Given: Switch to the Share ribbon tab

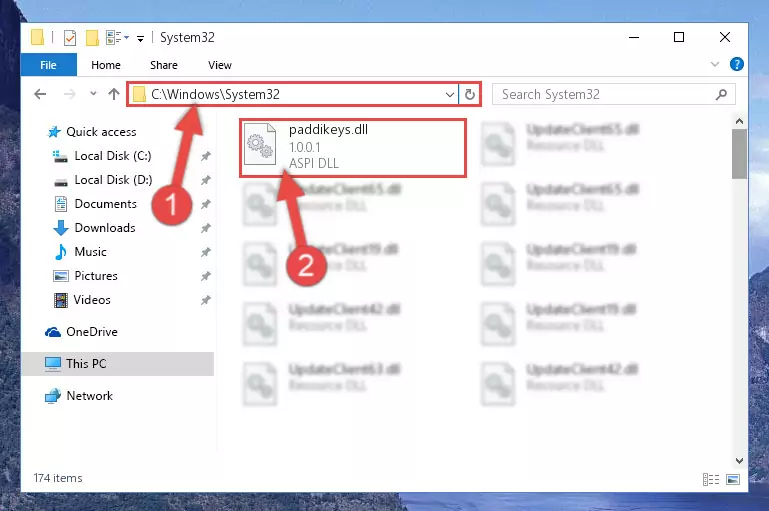Looking at the screenshot, I should (x=164, y=65).
